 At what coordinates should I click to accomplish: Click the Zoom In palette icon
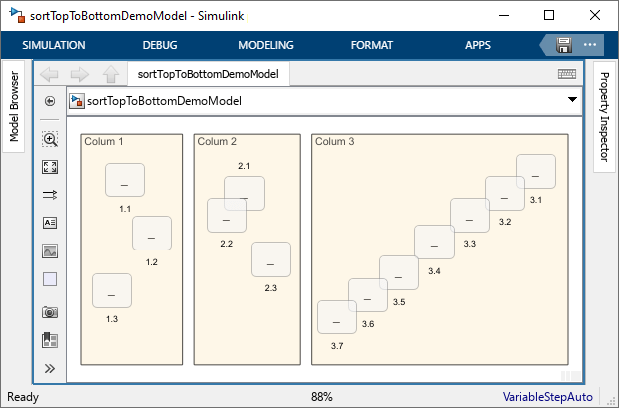tap(50, 140)
